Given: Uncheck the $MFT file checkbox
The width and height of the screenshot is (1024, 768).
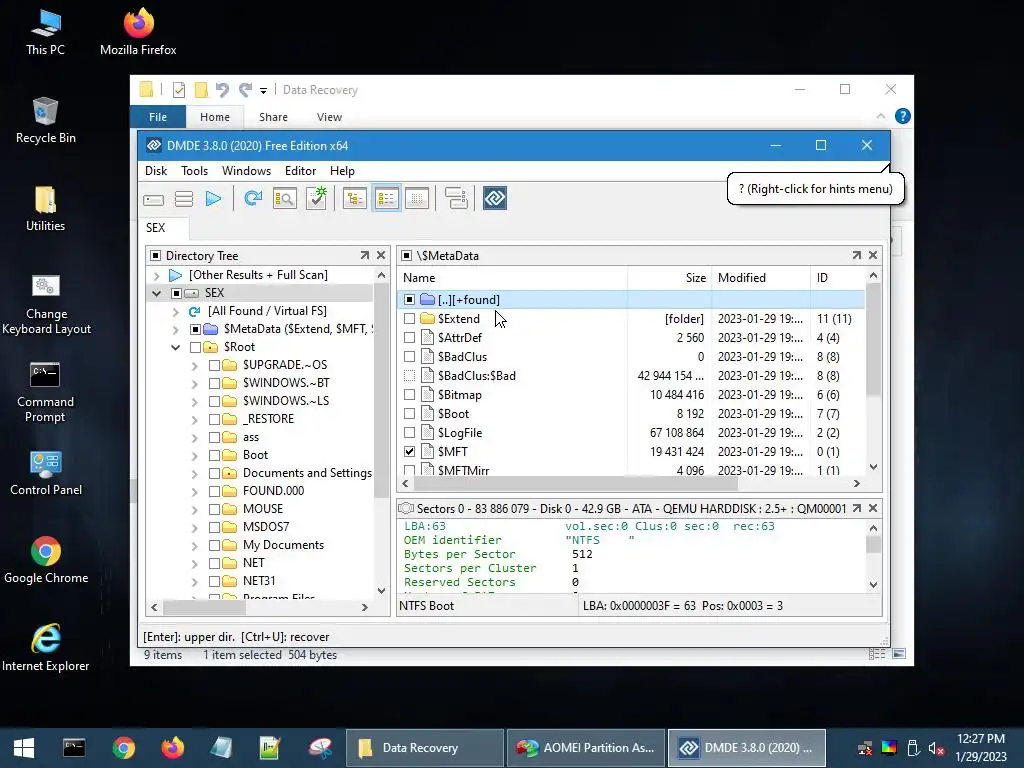Looking at the screenshot, I should pos(409,451).
